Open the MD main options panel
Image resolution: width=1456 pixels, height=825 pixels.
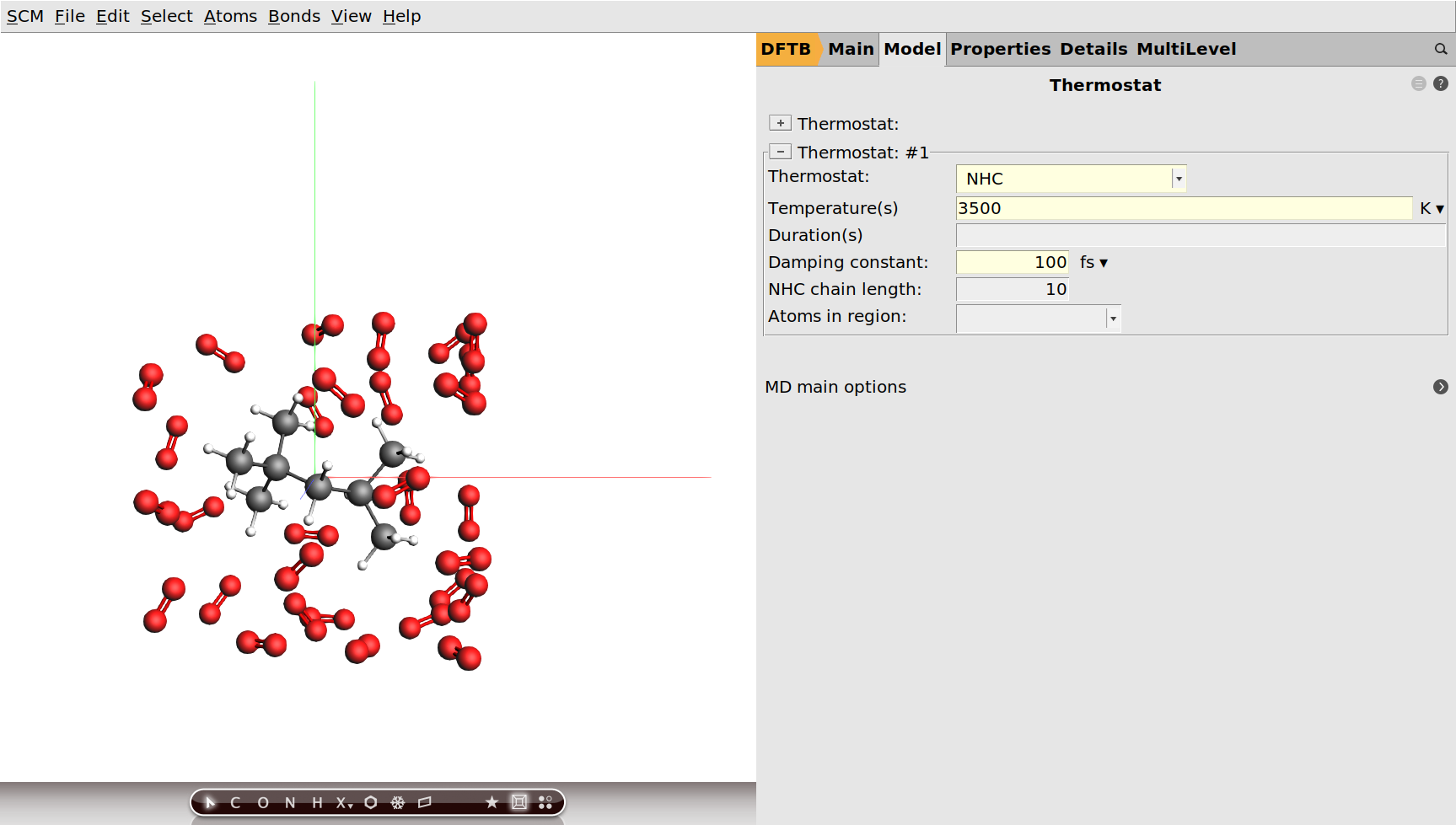pyautogui.click(x=1441, y=387)
